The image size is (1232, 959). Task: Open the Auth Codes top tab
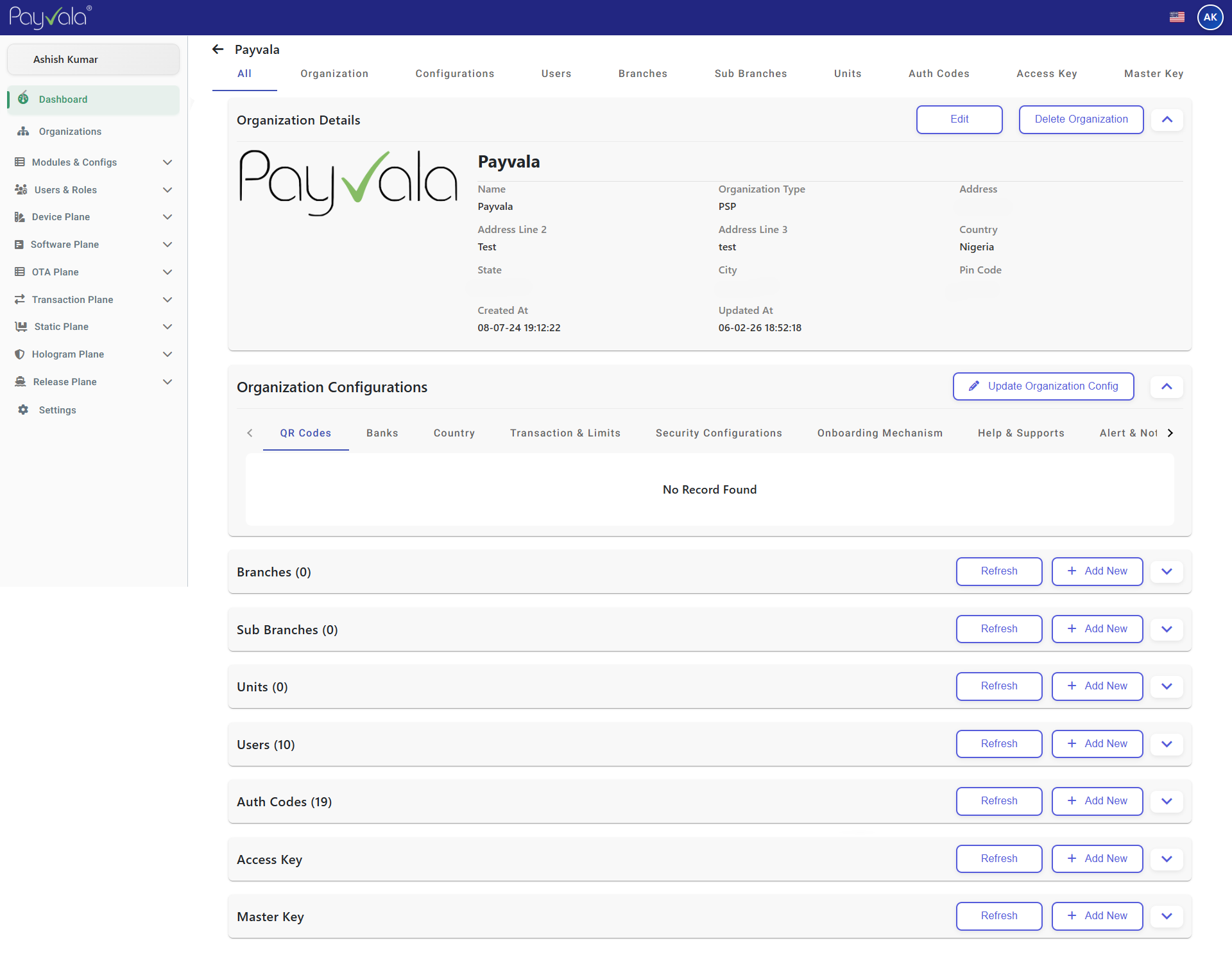tap(939, 74)
